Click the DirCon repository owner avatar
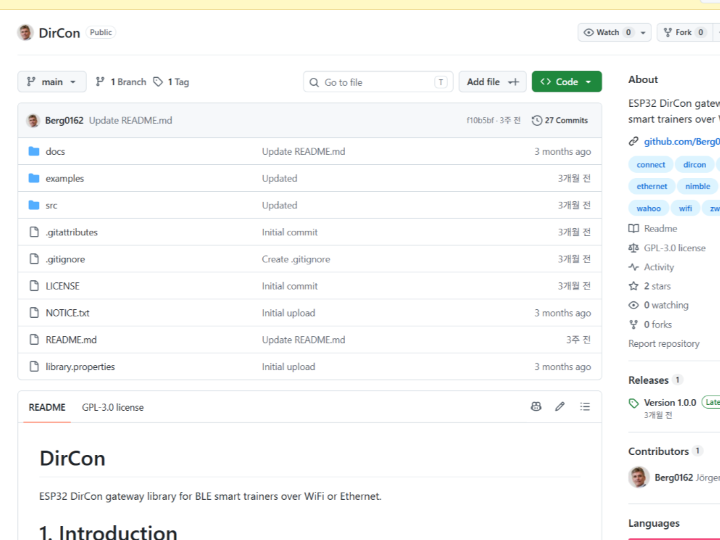720x540 pixels. [25, 33]
